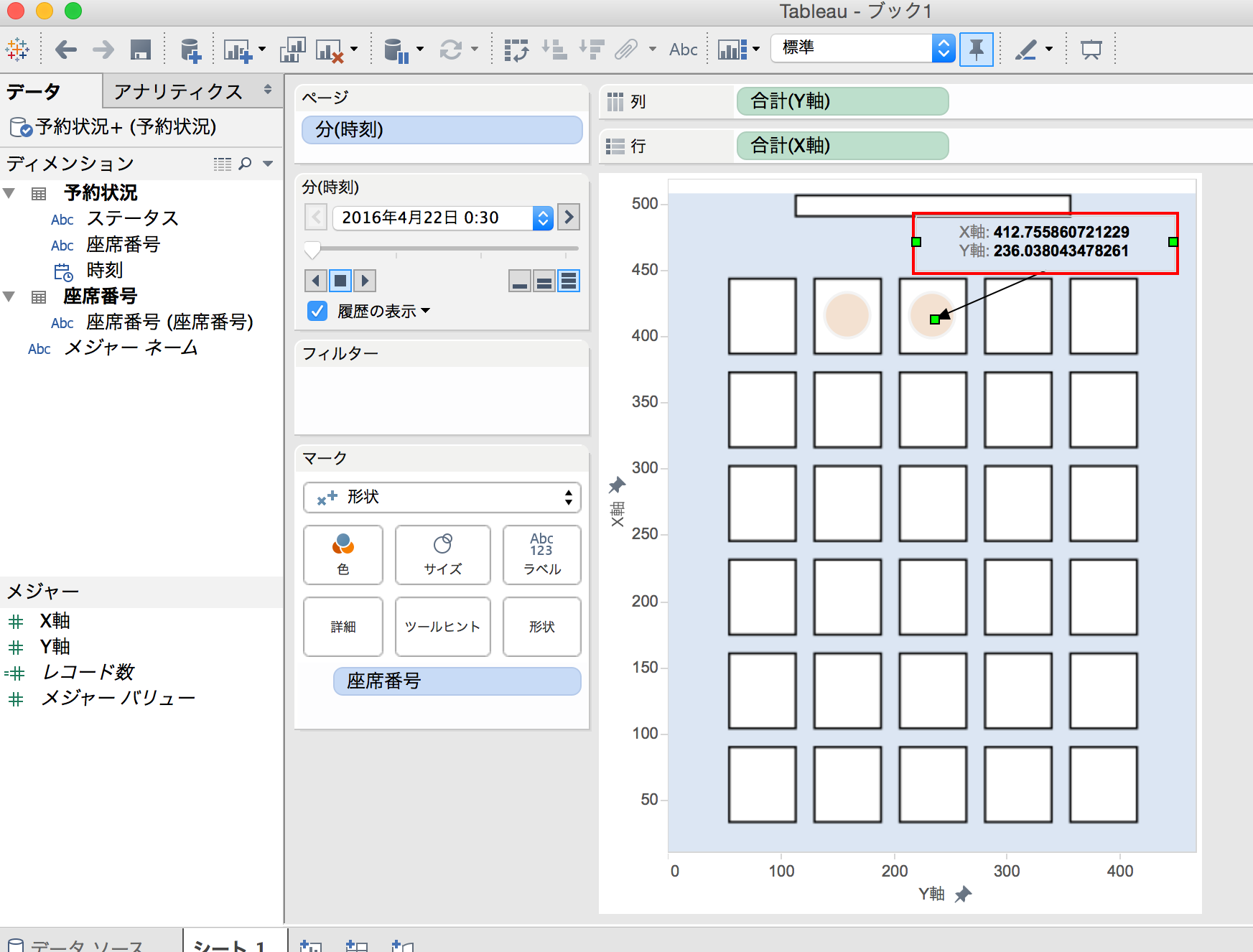1253x952 pixels.
Task: Open the 色 button on the Marks card
Action: tap(343, 554)
